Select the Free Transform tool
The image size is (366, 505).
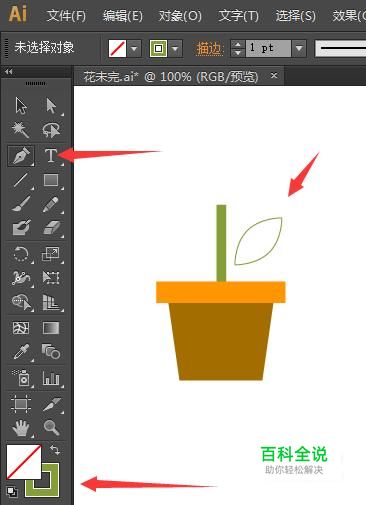click(x=51, y=278)
